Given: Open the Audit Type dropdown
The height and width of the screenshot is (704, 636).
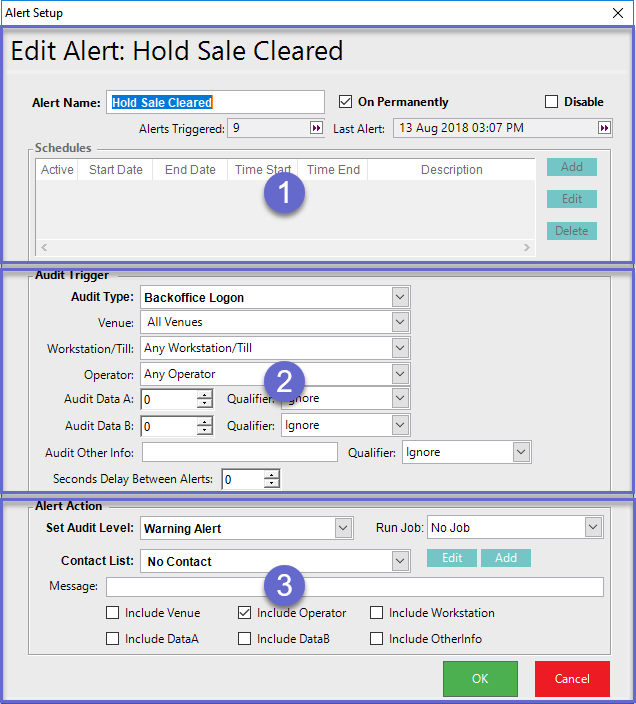Looking at the screenshot, I should [x=400, y=297].
